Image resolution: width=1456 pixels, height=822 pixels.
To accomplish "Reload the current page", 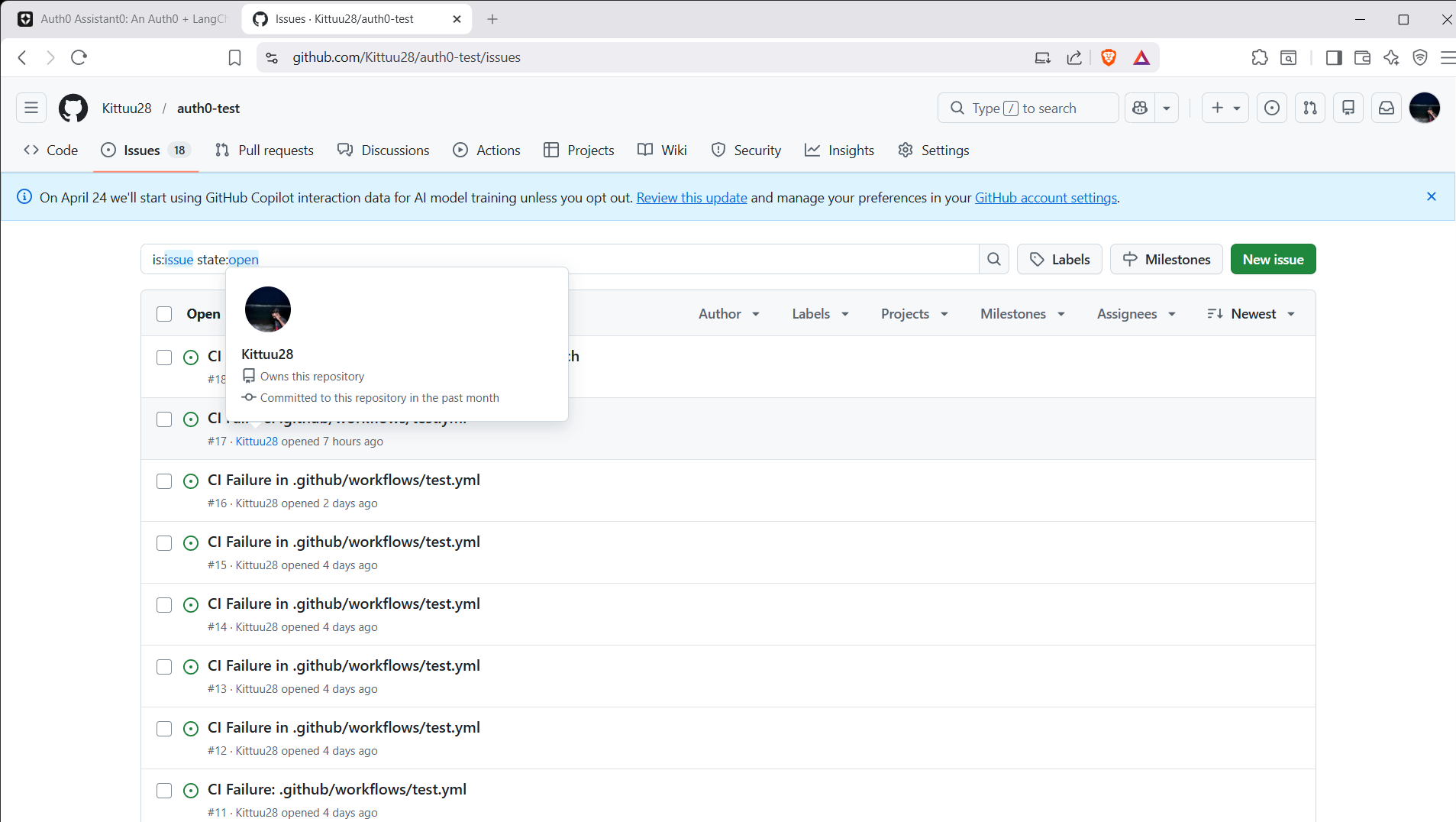I will [x=79, y=57].
